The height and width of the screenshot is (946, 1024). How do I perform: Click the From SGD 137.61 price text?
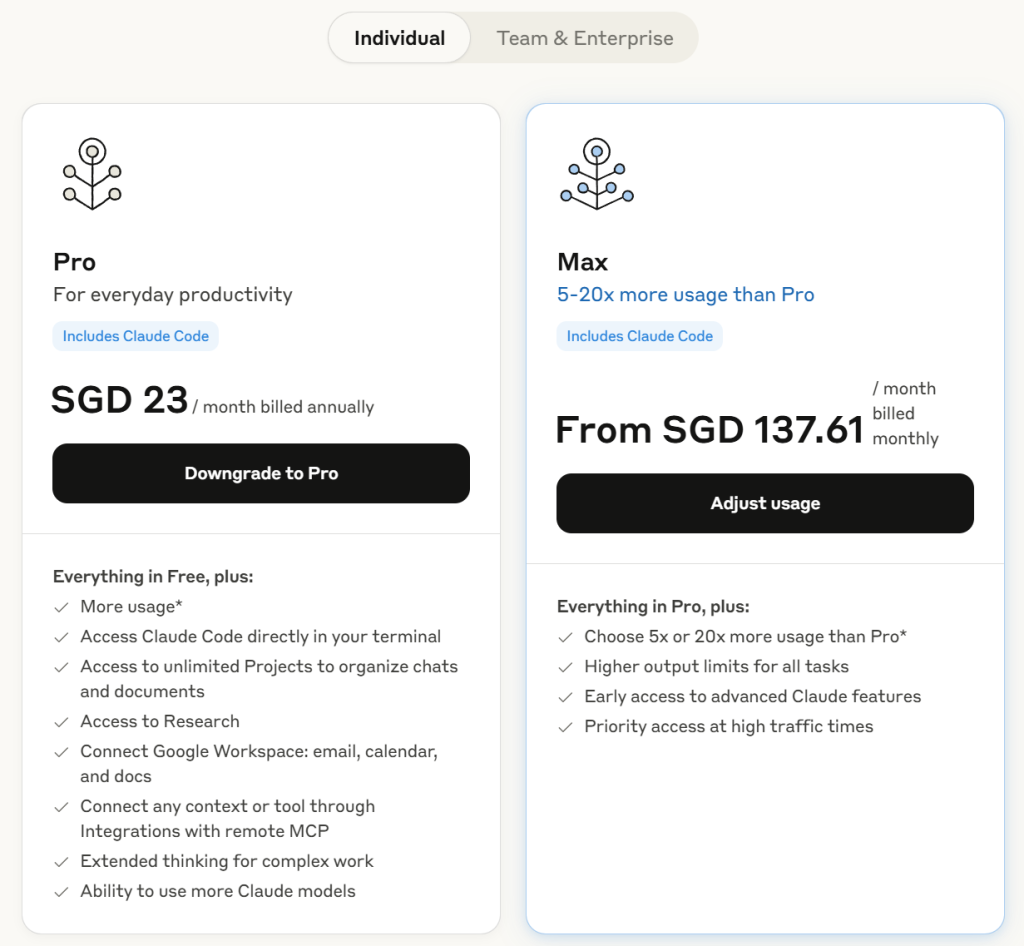(x=709, y=430)
